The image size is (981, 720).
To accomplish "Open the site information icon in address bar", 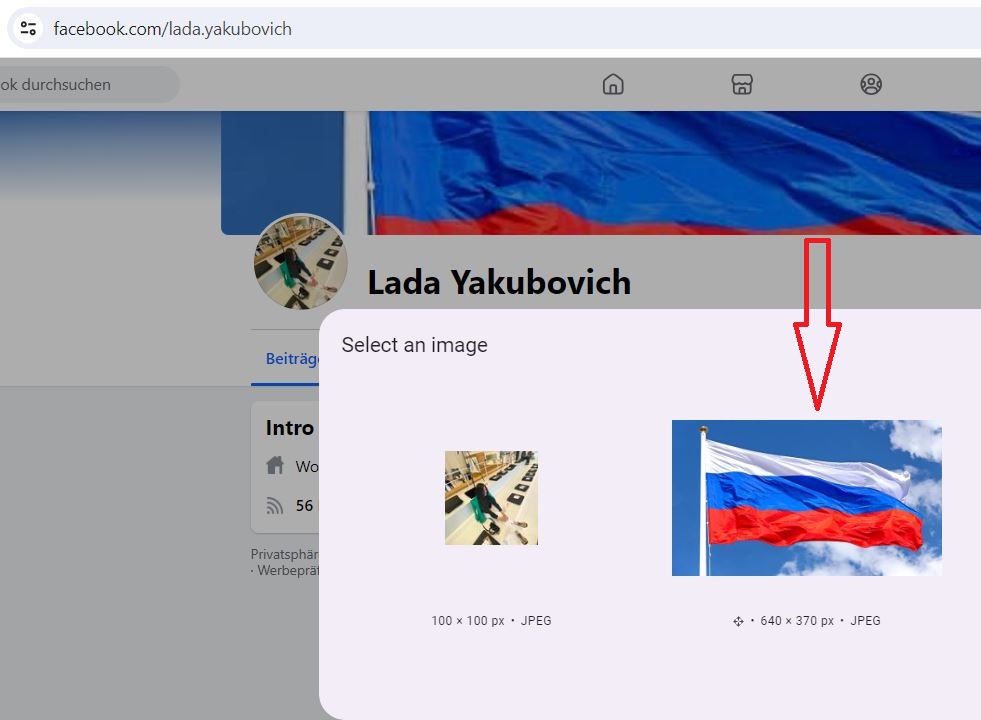I will [28, 28].
